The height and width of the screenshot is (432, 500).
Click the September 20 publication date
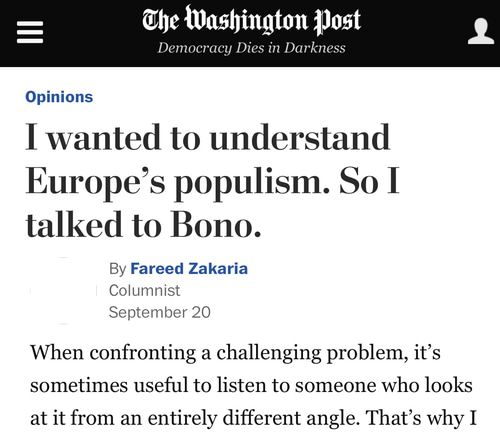click(x=160, y=312)
